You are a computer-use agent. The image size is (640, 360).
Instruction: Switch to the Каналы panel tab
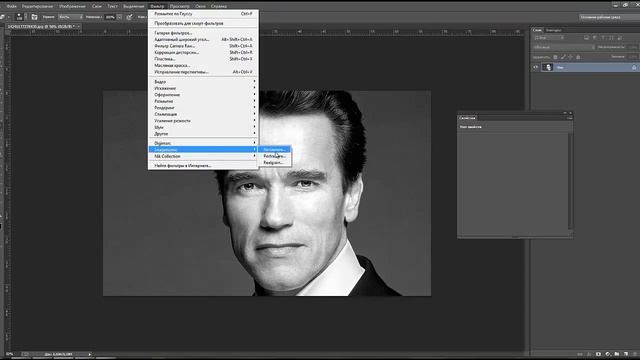point(553,30)
